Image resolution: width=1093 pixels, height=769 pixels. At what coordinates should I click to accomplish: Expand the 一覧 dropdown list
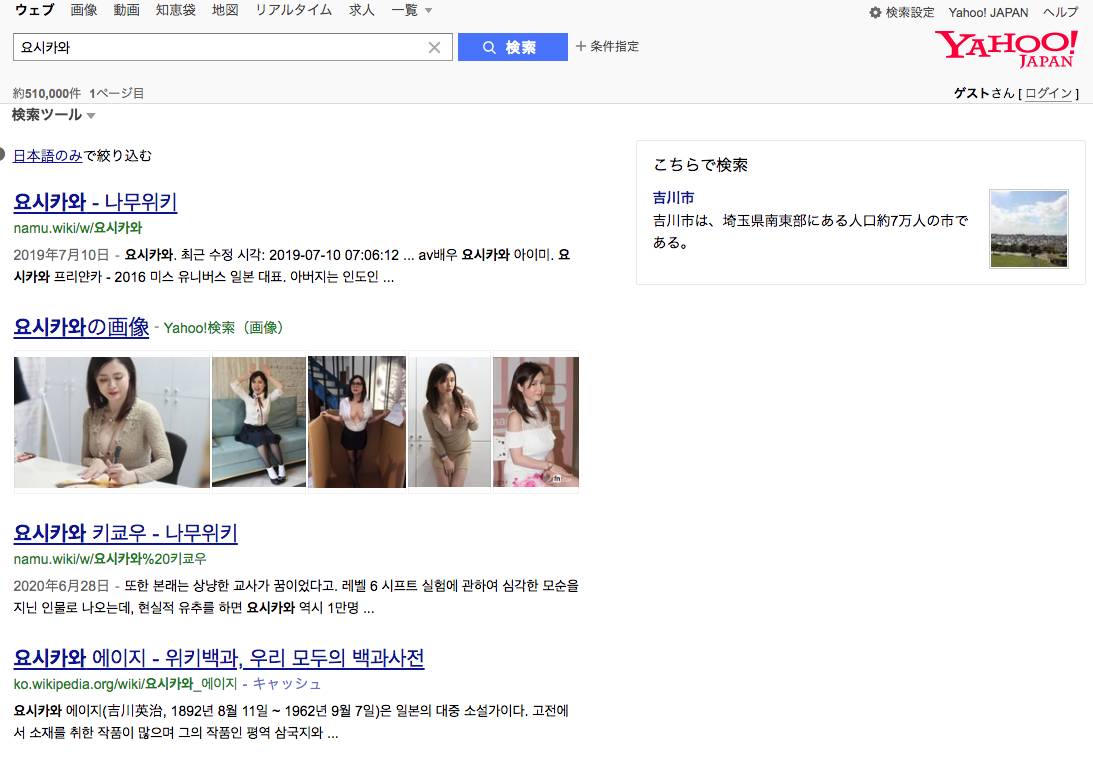coord(412,10)
